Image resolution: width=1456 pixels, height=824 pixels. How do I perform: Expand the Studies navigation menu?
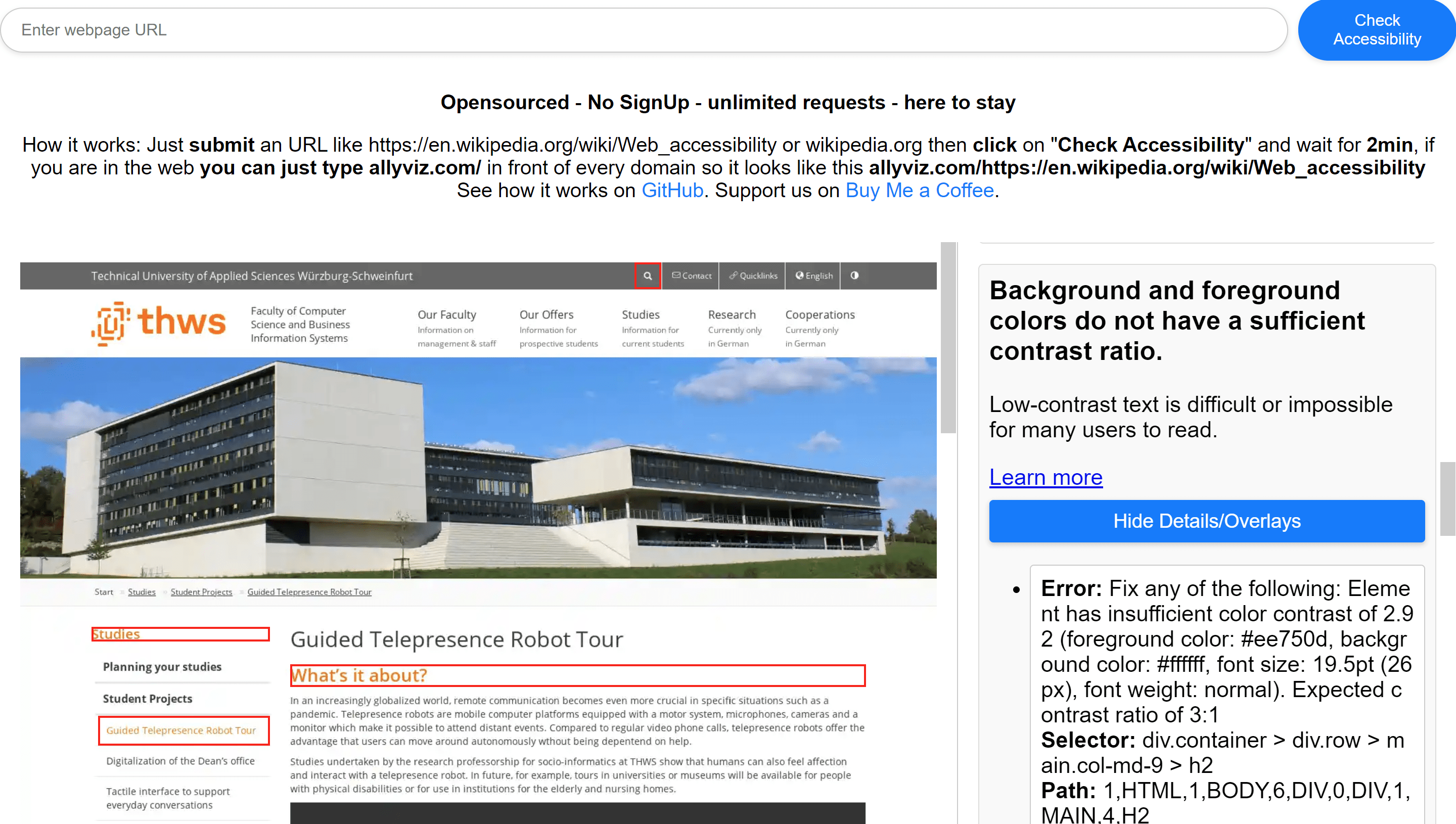tap(640, 314)
